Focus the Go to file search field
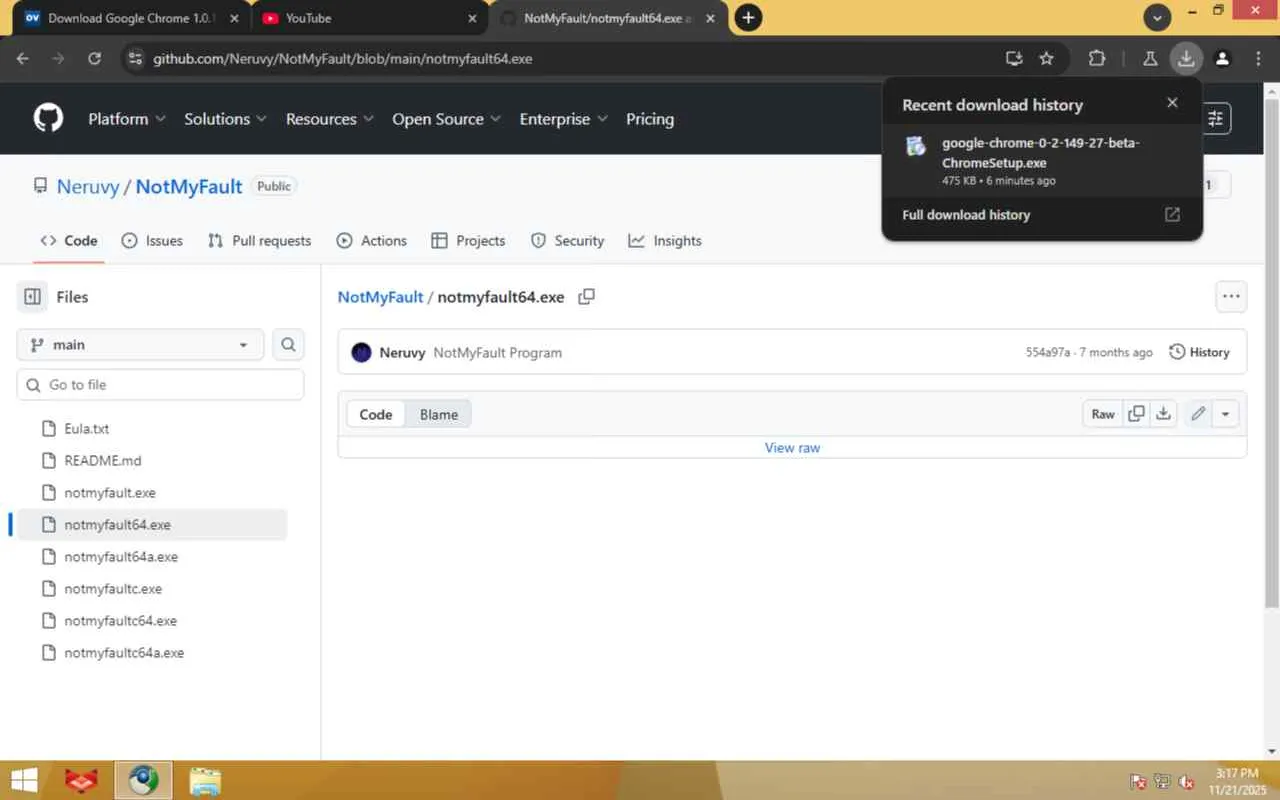1280x800 pixels. (x=160, y=385)
